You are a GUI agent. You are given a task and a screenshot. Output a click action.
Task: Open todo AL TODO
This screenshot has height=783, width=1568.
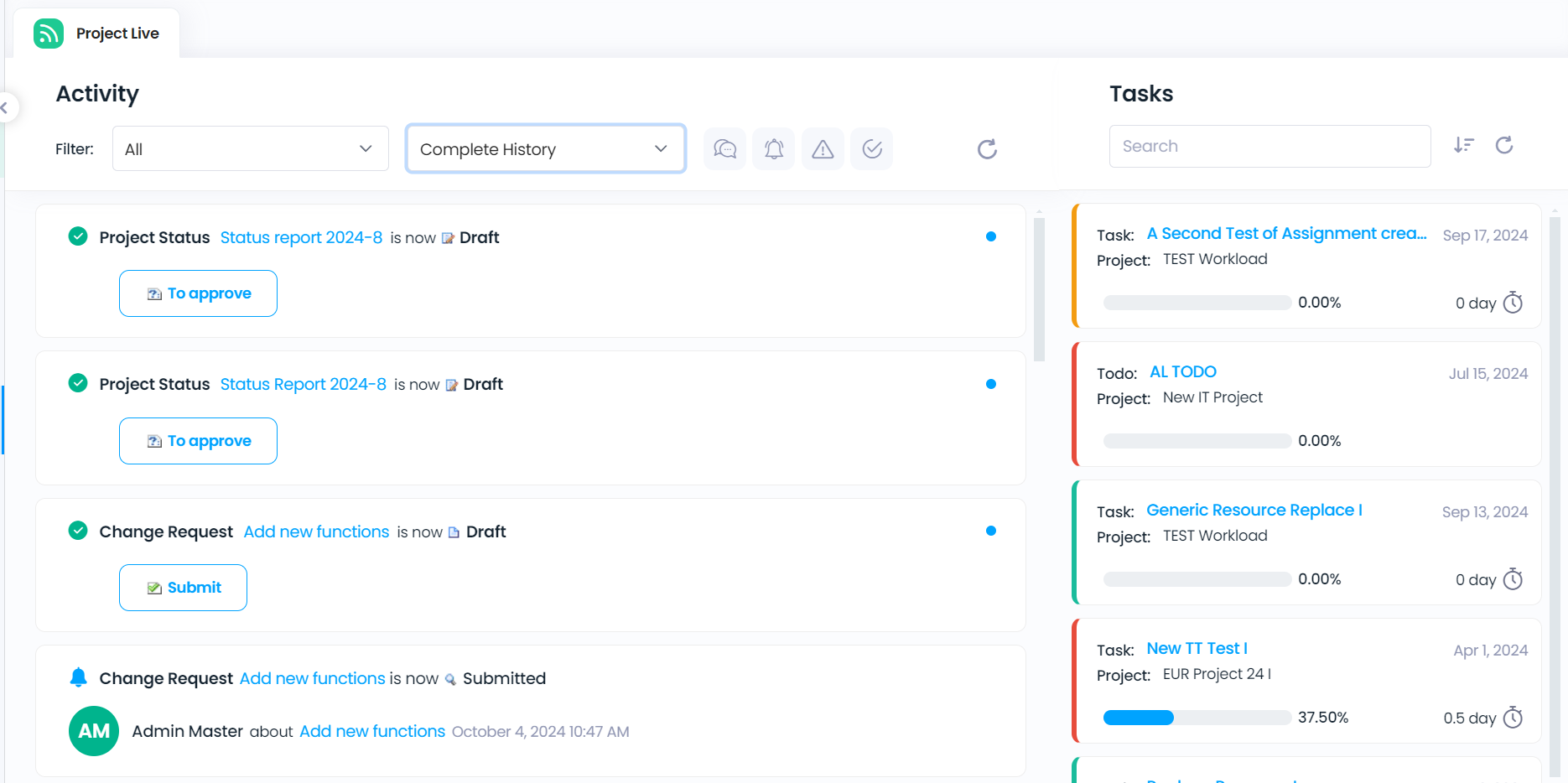click(x=1183, y=371)
